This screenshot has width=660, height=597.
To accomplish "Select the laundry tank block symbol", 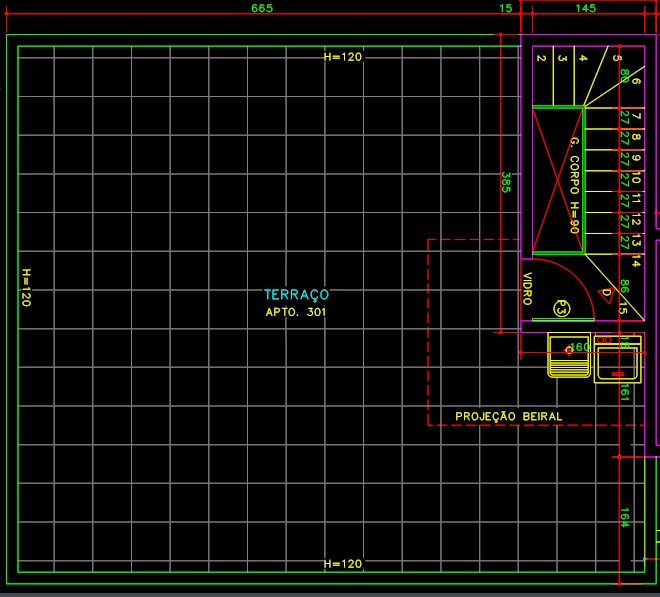I will pos(569,355).
